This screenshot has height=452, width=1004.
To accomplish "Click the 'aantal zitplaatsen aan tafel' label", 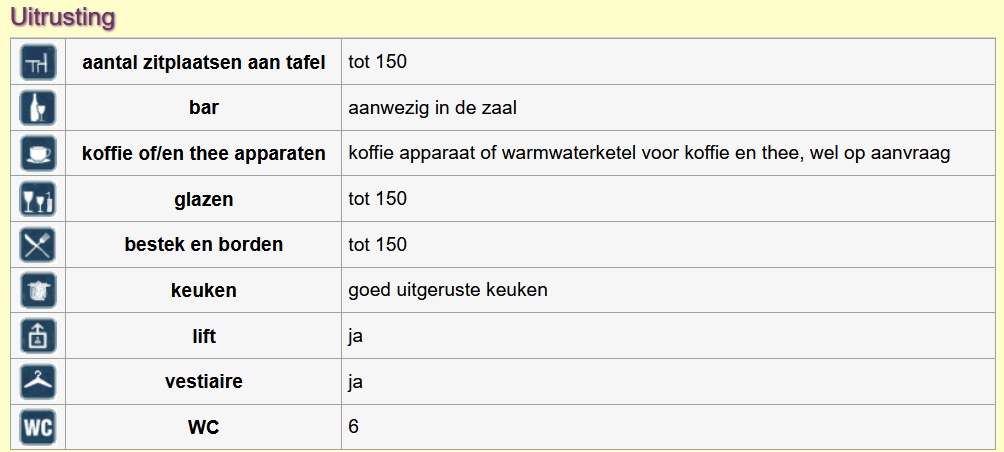I will [x=204, y=63].
